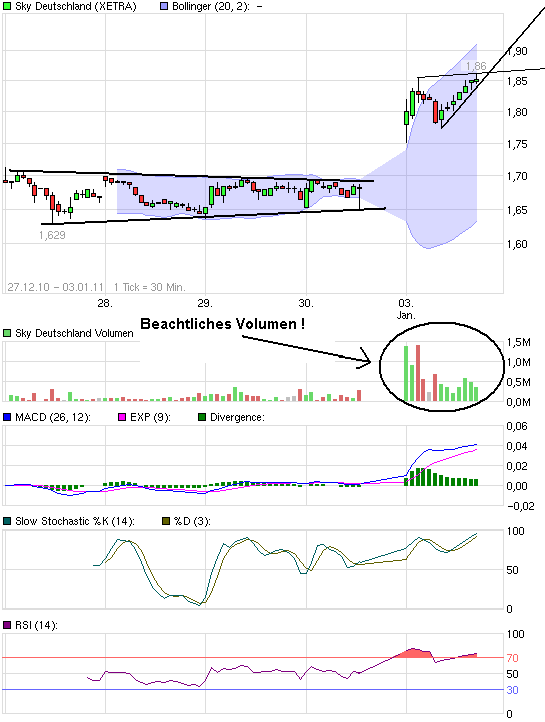
Task: Click the 0,5M volume axis value
Action: pos(519,383)
